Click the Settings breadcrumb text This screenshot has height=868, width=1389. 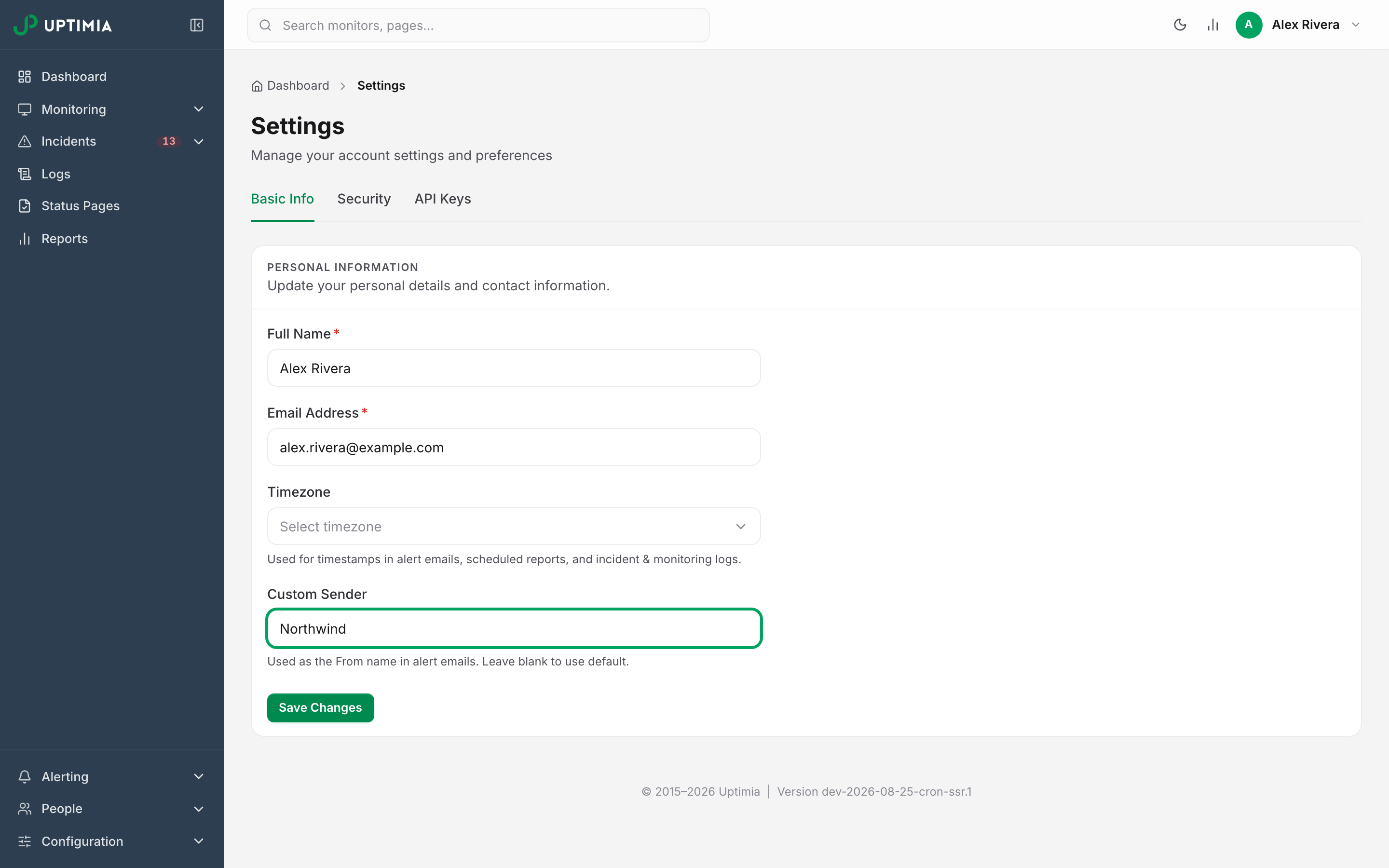381,85
